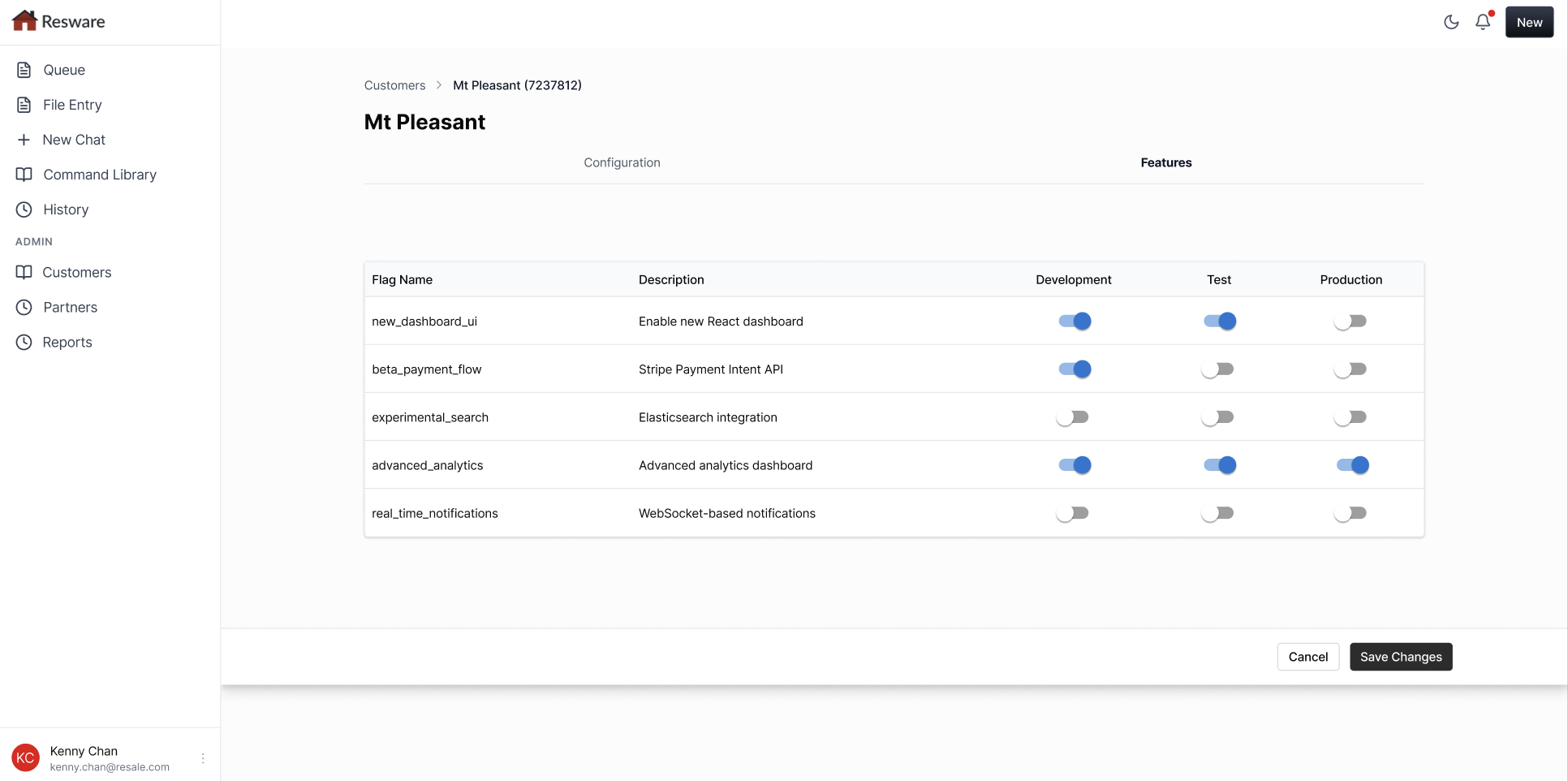Image resolution: width=1568 pixels, height=781 pixels.
Task: Click the Elasticsearch integration description
Action: [708, 417]
